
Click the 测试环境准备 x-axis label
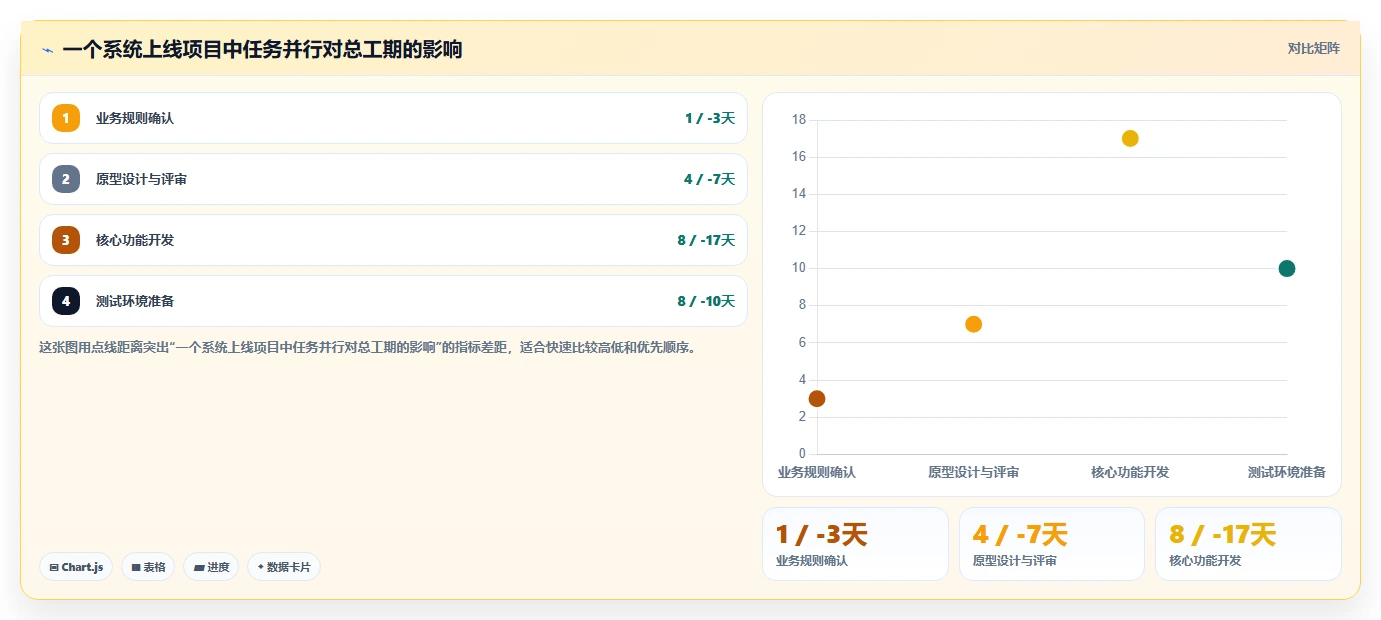(x=1287, y=472)
